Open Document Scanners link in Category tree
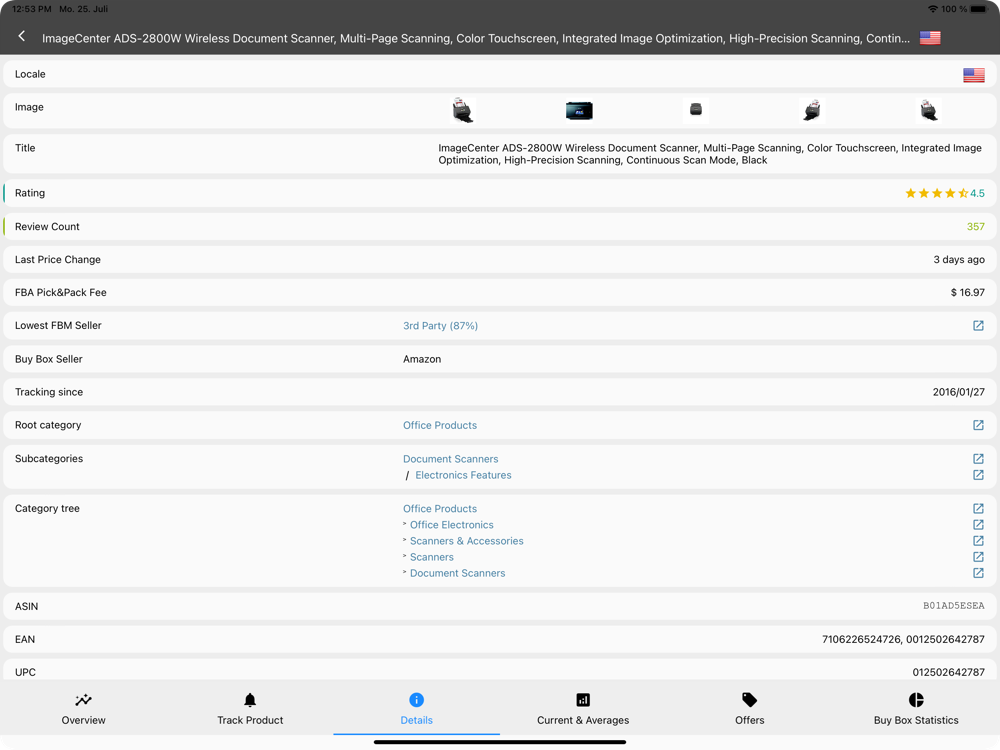Image resolution: width=1000 pixels, height=750 pixels. pyautogui.click(x=457, y=573)
